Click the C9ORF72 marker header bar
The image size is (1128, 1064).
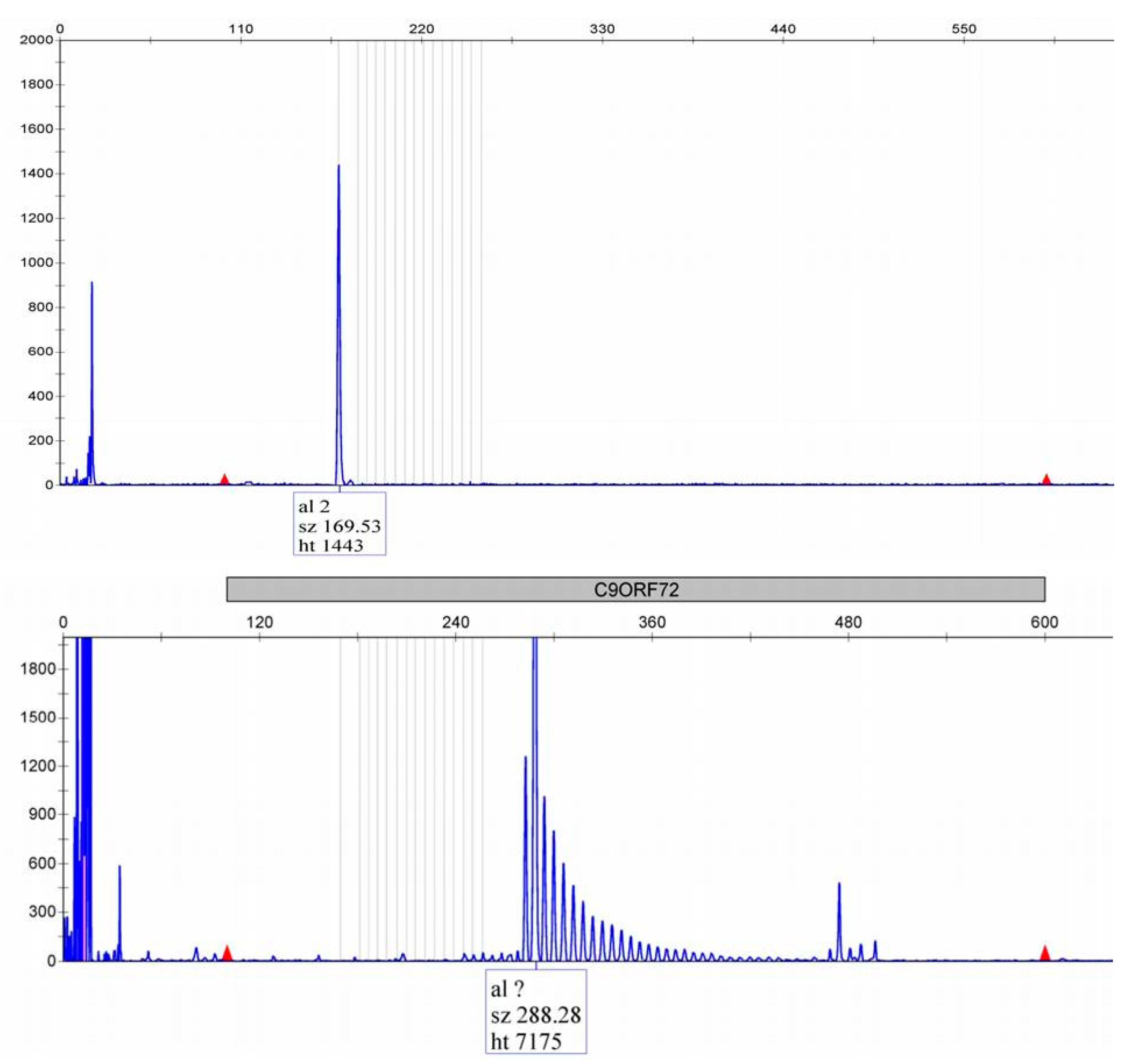pyautogui.click(x=635, y=589)
